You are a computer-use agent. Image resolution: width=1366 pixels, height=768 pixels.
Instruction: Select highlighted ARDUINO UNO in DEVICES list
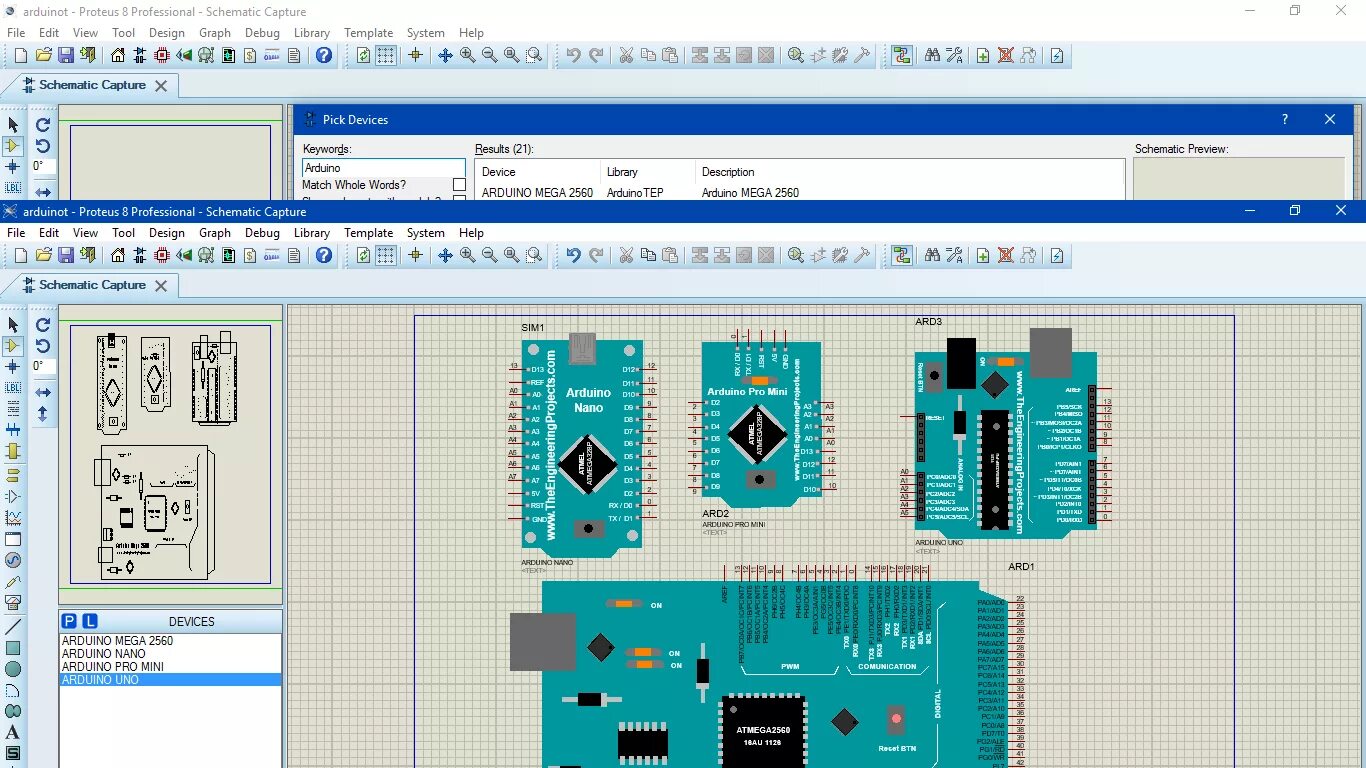(170, 680)
